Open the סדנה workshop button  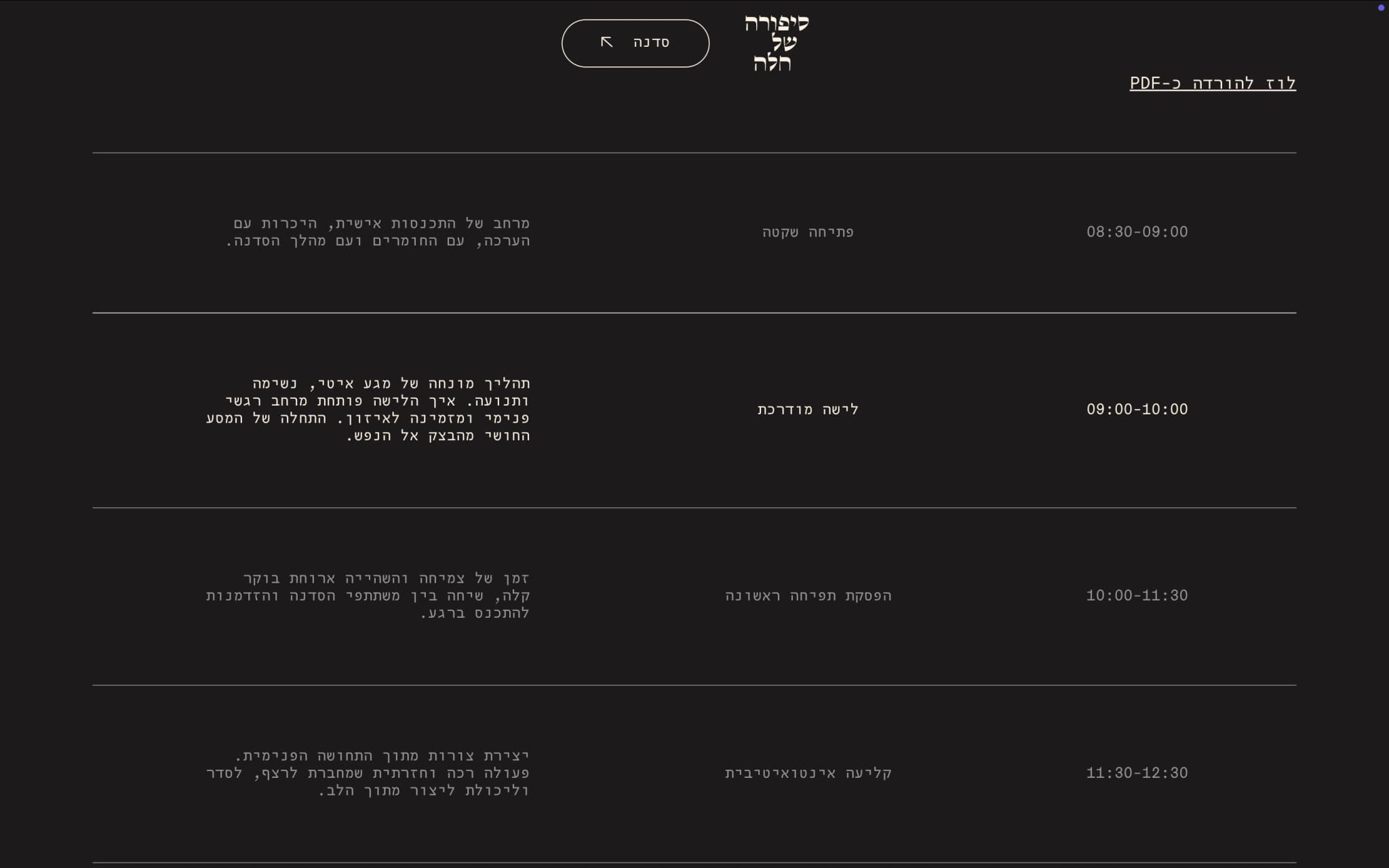(x=635, y=43)
